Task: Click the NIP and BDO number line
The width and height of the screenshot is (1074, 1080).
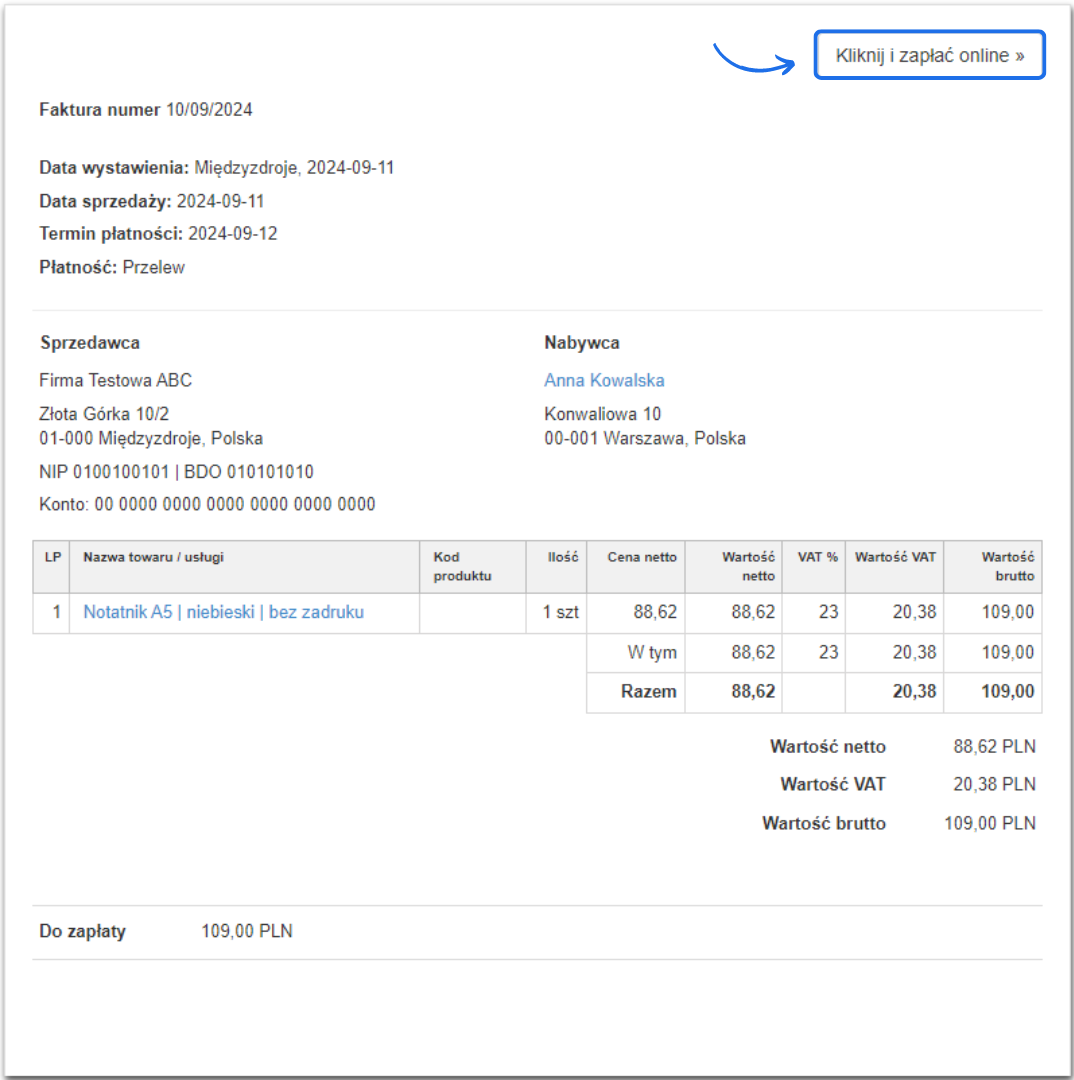Action: coord(176,472)
